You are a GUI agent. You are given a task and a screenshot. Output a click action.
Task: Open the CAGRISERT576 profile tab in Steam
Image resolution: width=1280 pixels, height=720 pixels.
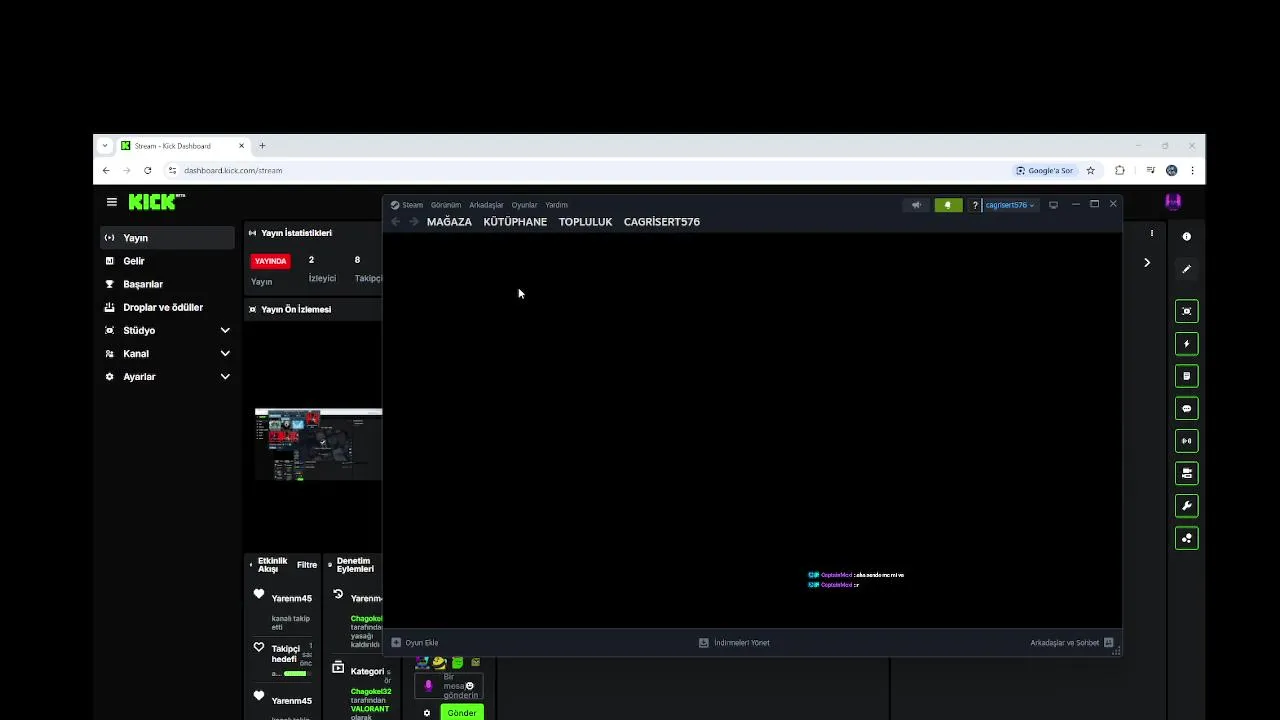(x=662, y=222)
